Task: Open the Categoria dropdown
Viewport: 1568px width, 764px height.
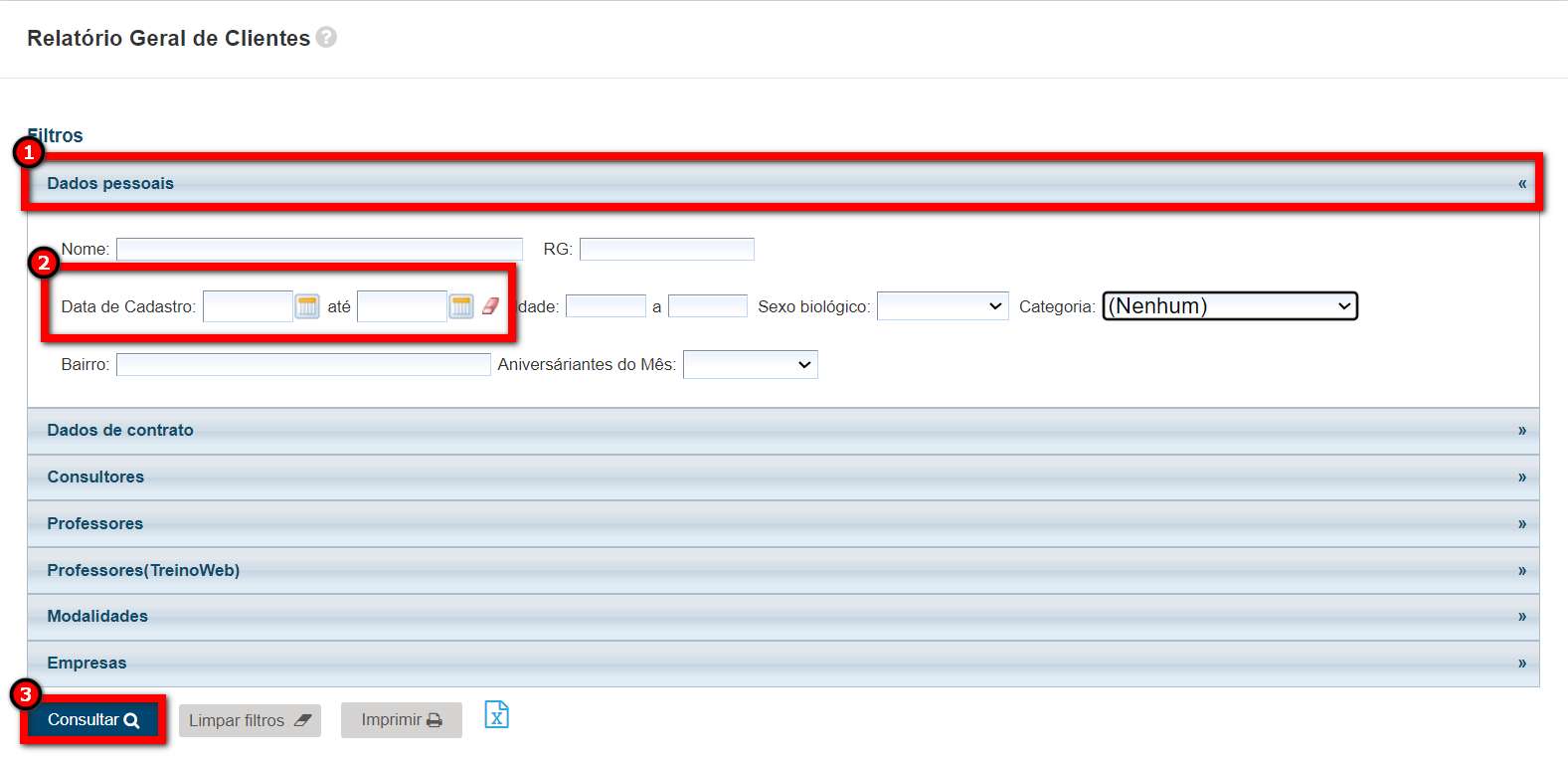Action: pos(1229,306)
